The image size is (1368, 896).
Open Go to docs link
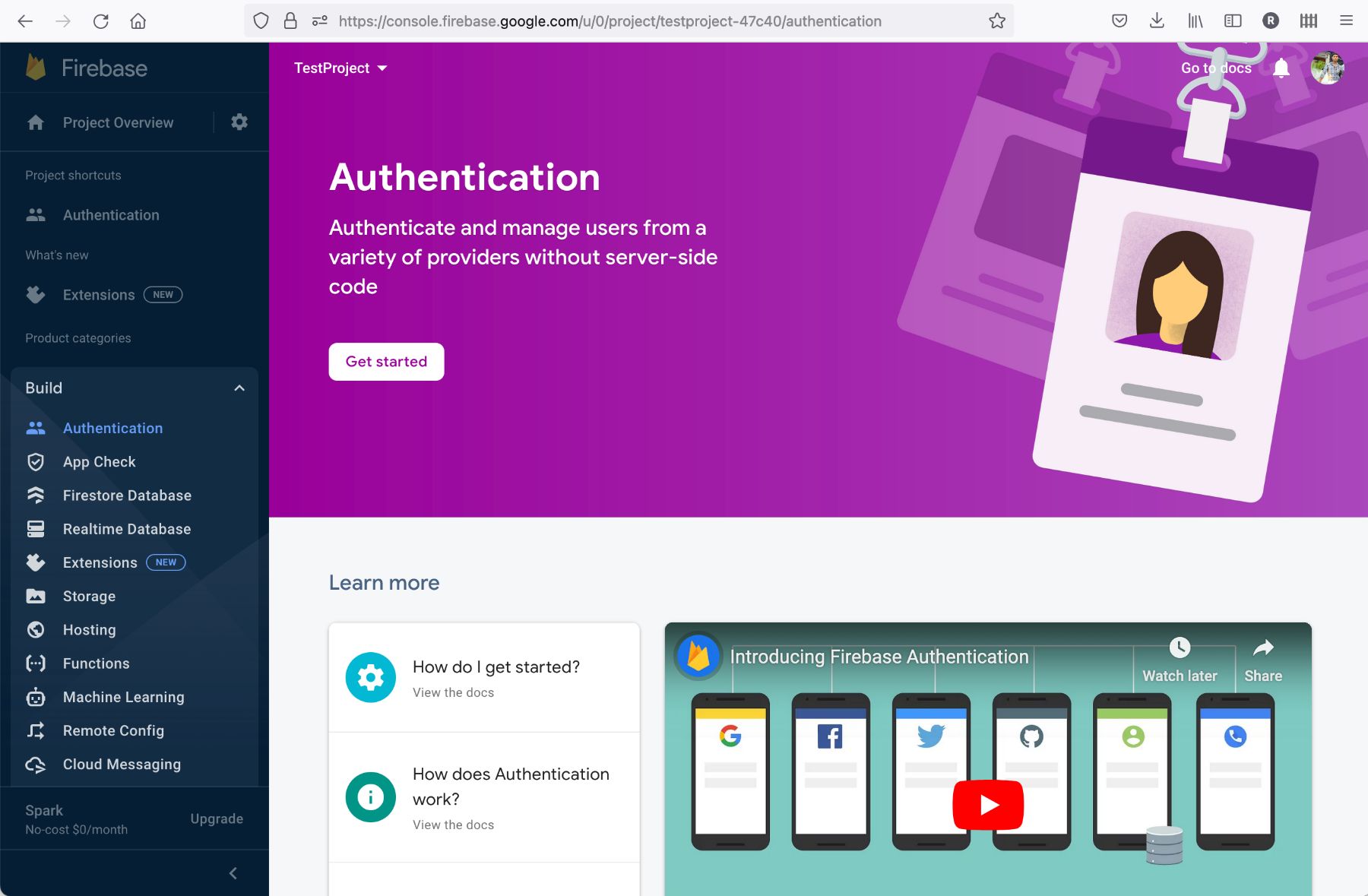pos(1215,68)
